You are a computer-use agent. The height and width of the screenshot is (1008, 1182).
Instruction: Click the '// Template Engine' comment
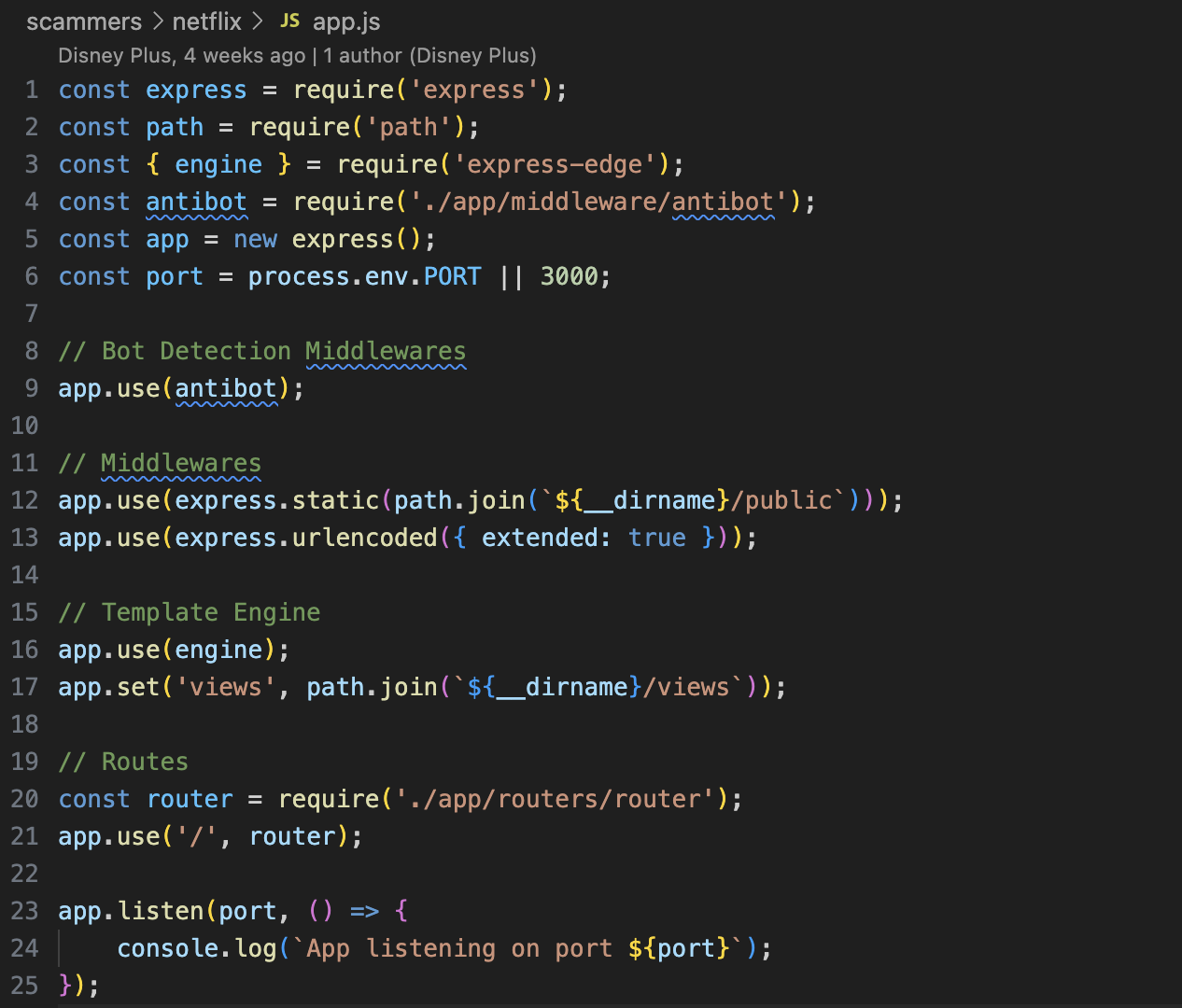190,612
